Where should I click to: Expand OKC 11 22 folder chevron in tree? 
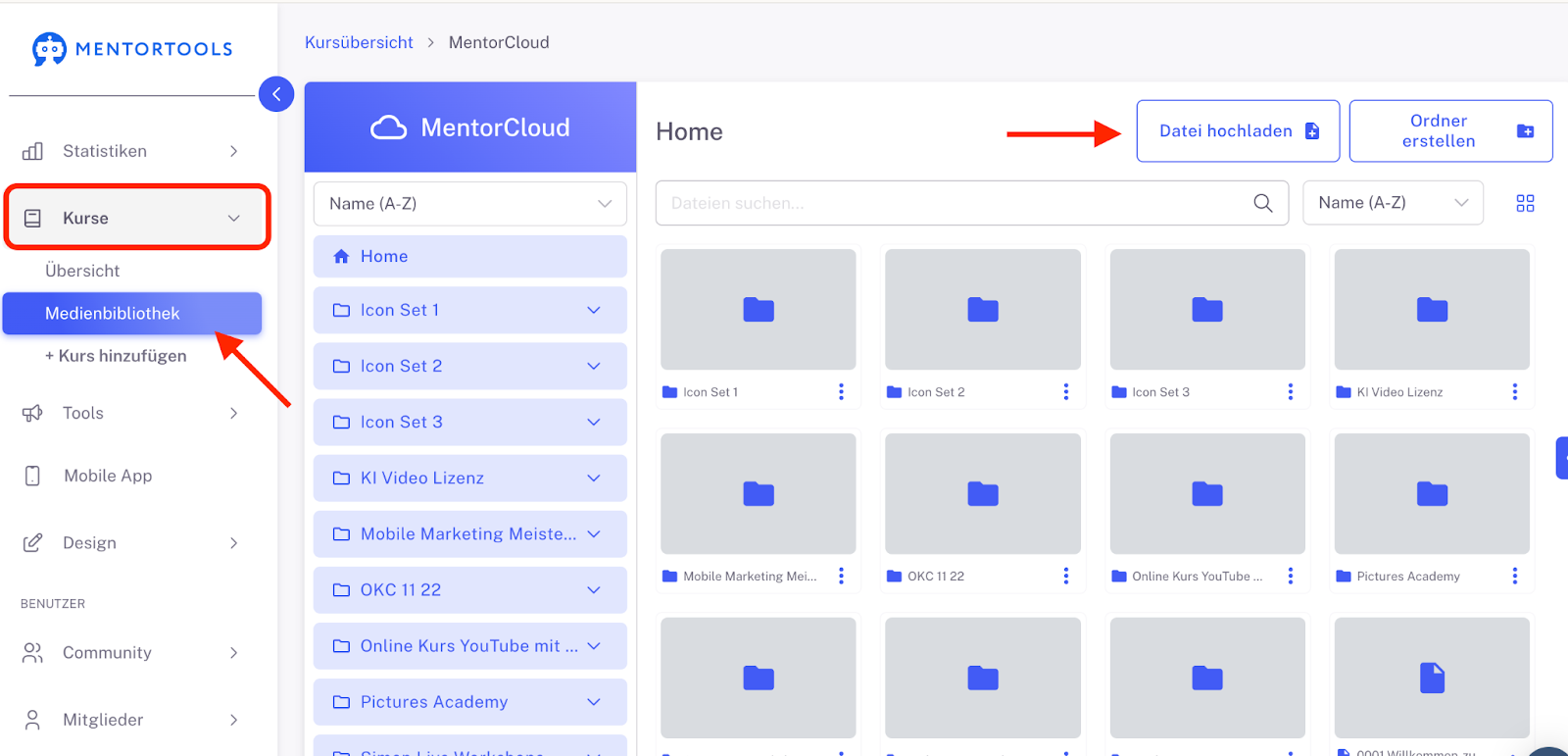click(593, 589)
